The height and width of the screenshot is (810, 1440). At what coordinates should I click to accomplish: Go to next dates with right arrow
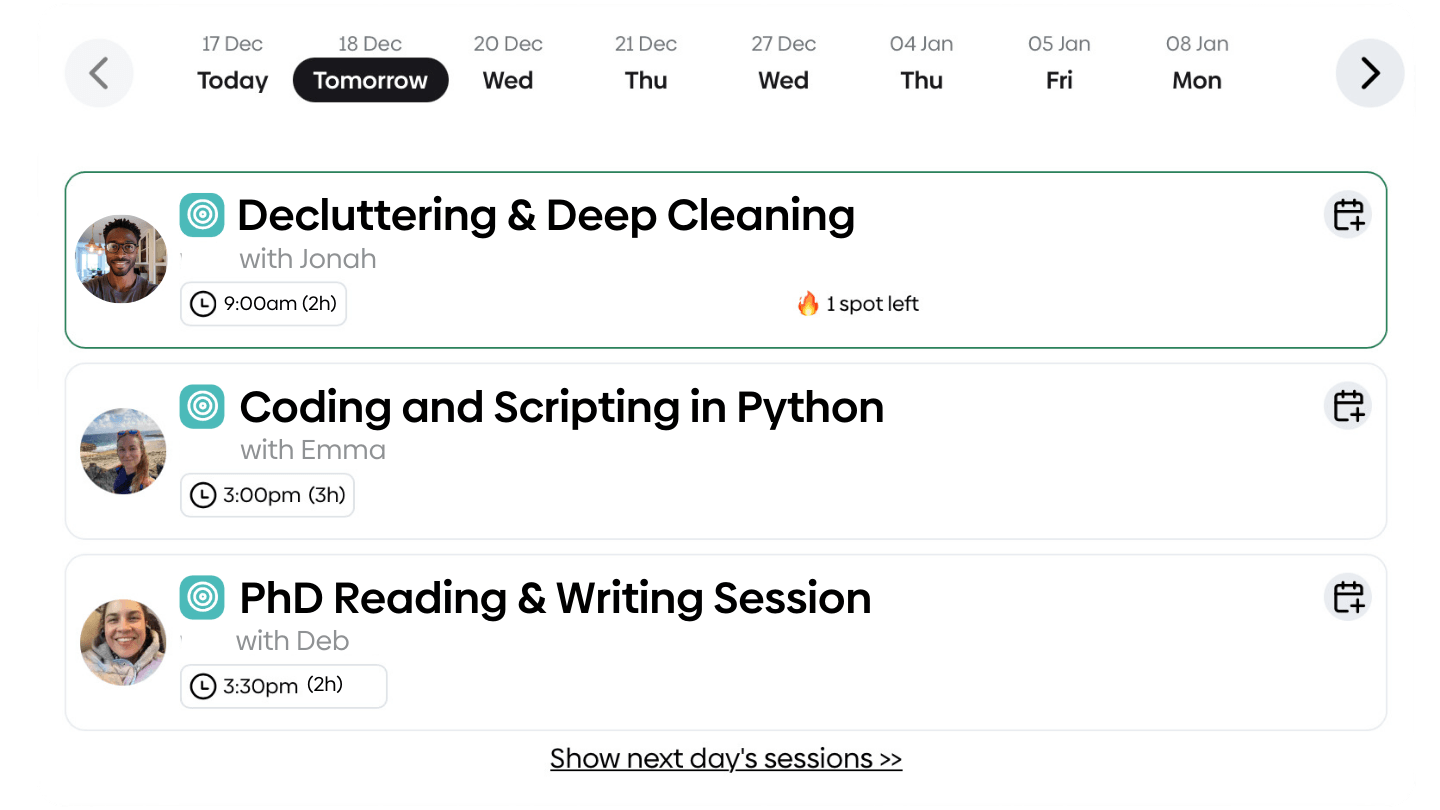pyautogui.click(x=1370, y=73)
